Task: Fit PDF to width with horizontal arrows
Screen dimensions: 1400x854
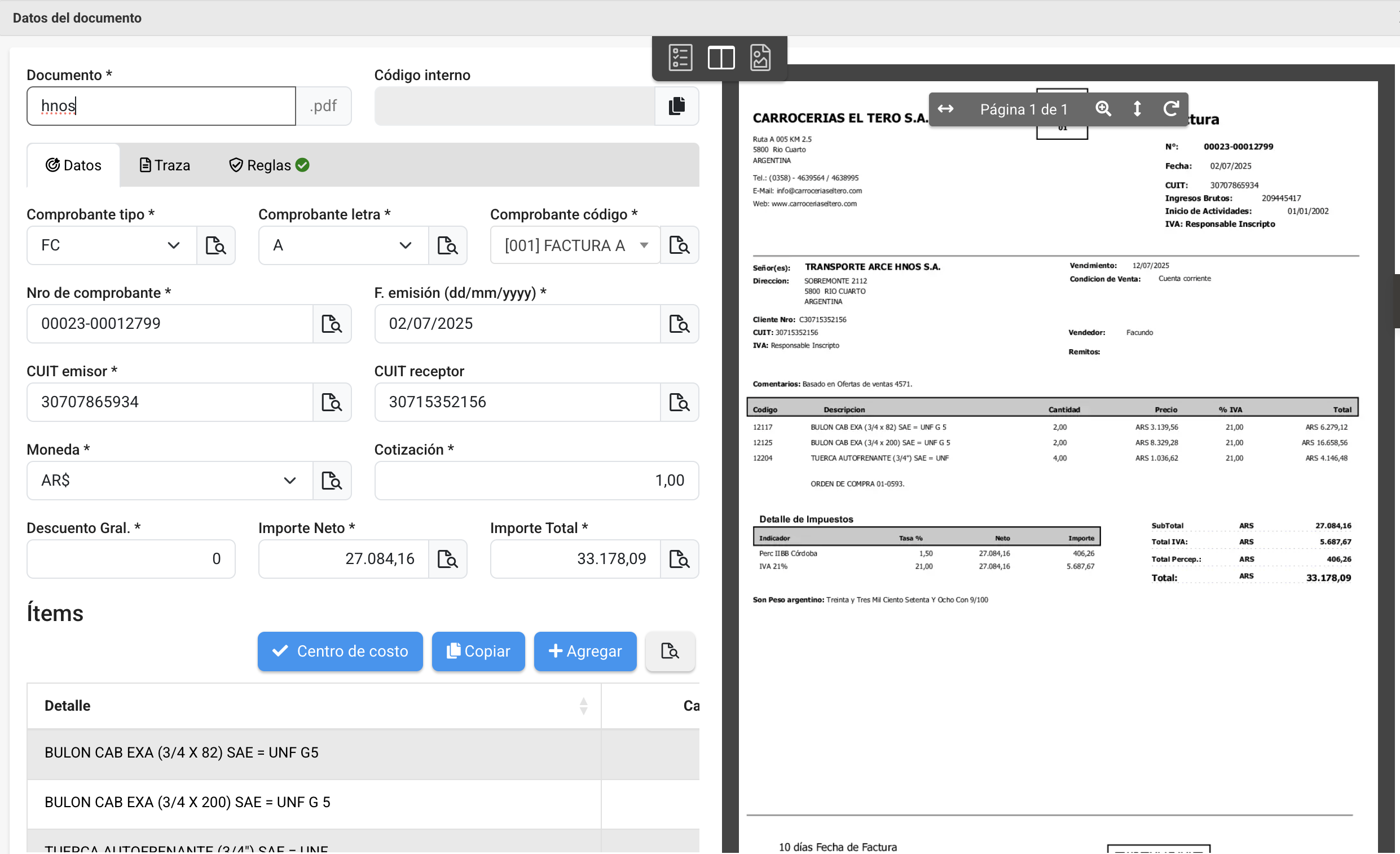Action: coord(945,108)
